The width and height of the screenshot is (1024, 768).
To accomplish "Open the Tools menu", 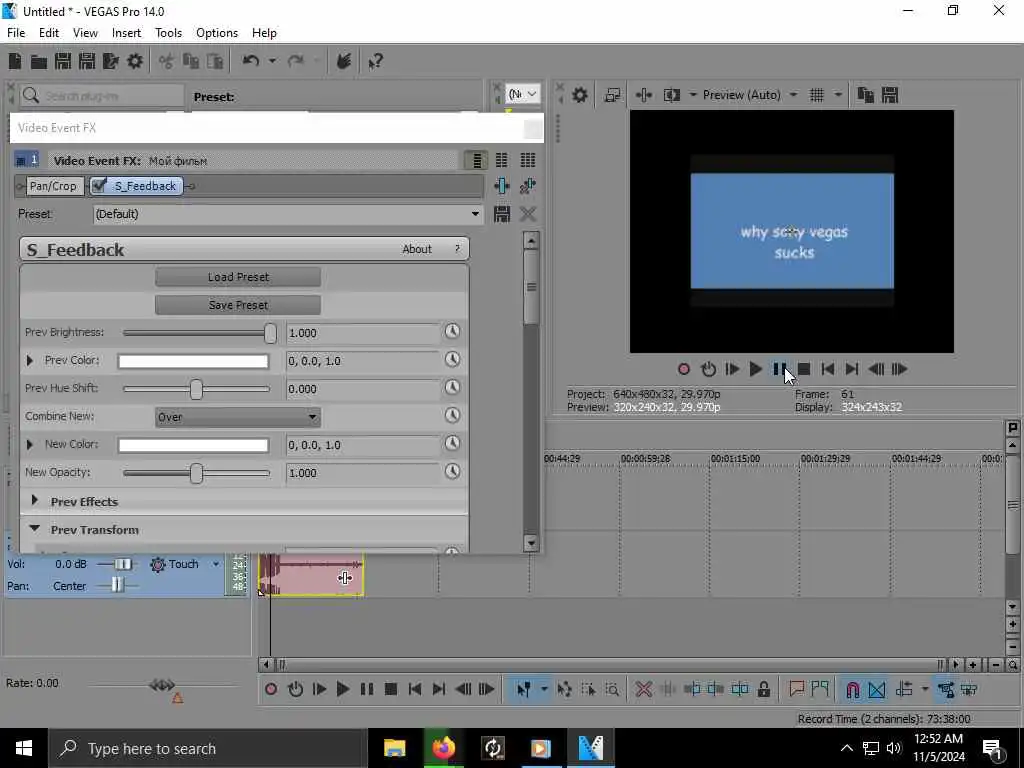I will [x=168, y=33].
